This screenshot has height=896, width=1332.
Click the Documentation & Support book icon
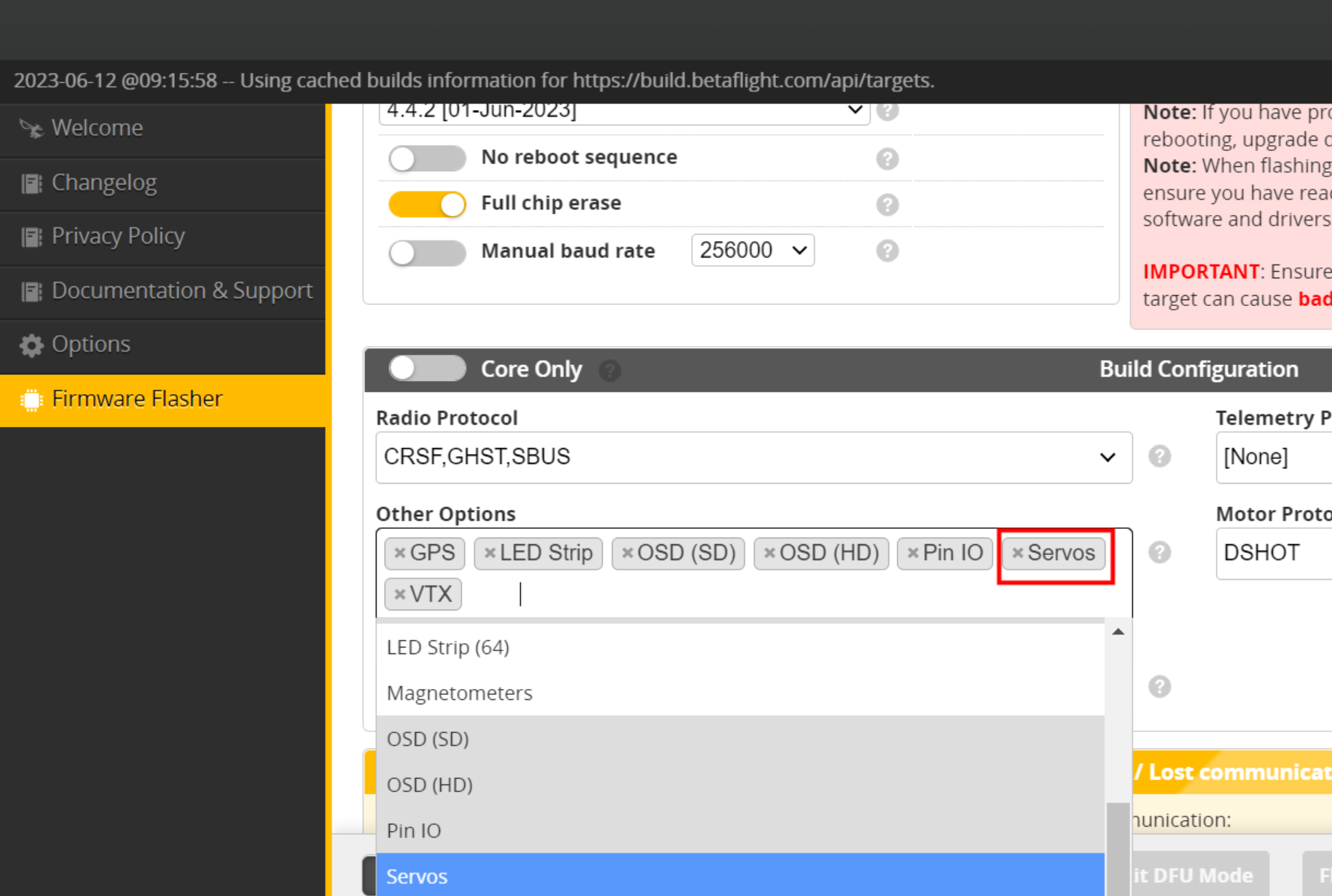(31, 291)
